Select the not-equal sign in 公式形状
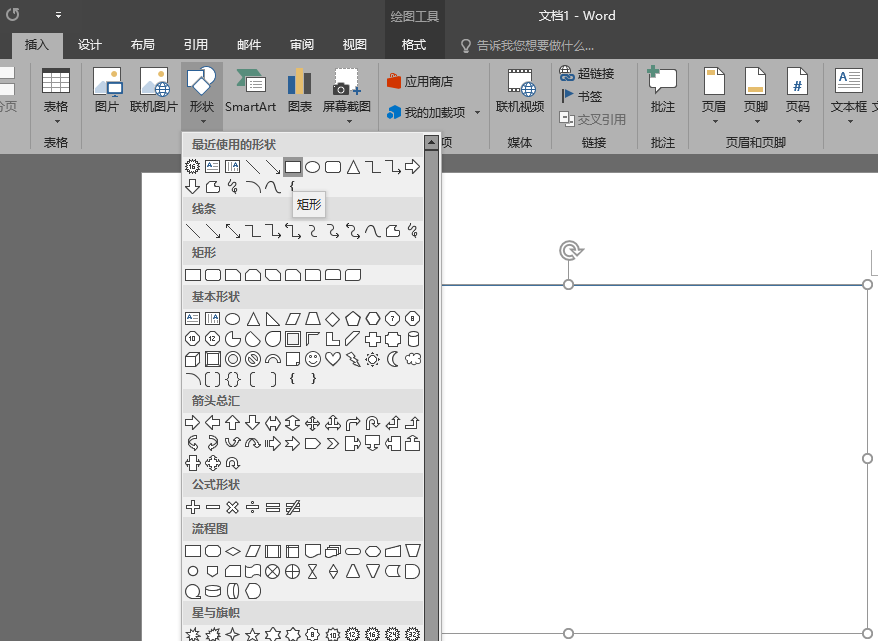 293,507
